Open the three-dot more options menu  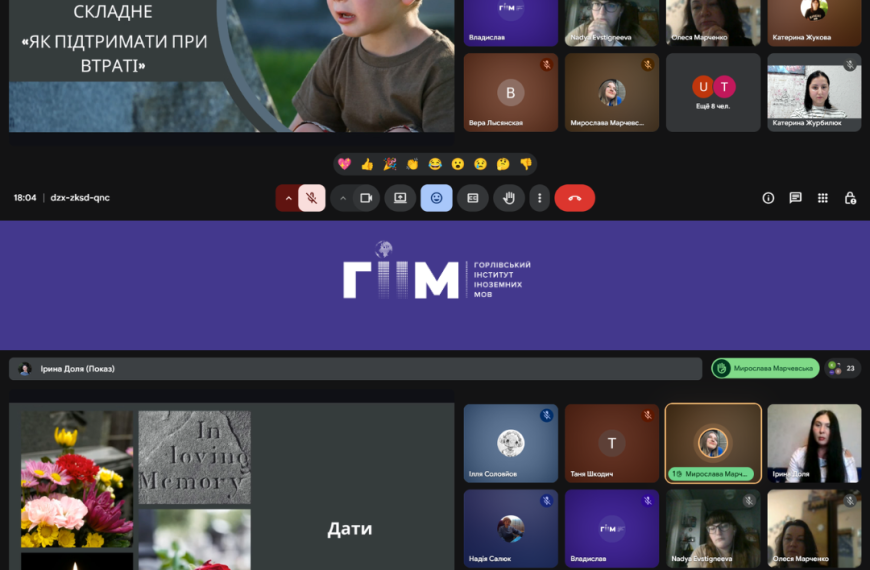click(539, 198)
